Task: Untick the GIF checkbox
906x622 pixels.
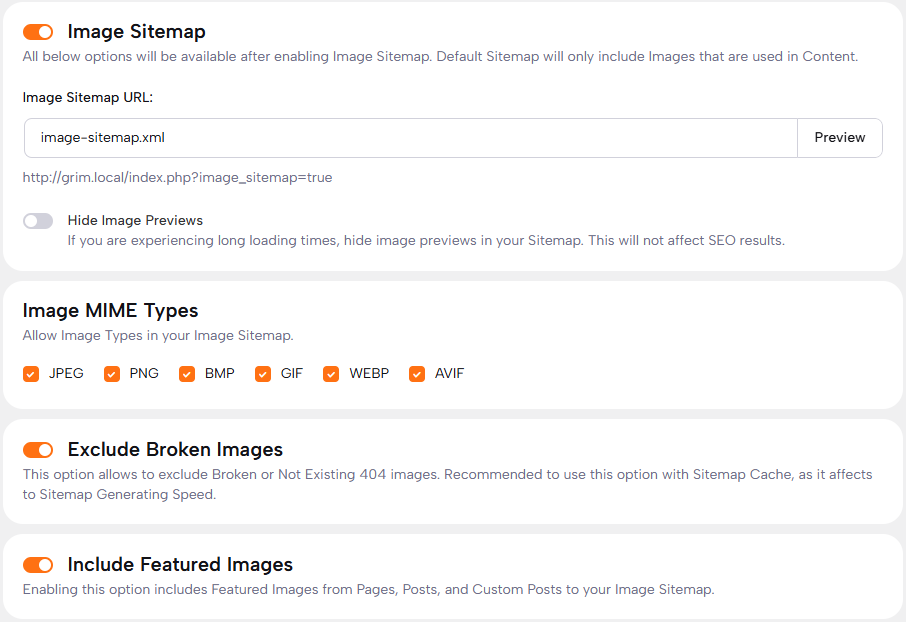Action: (x=263, y=374)
